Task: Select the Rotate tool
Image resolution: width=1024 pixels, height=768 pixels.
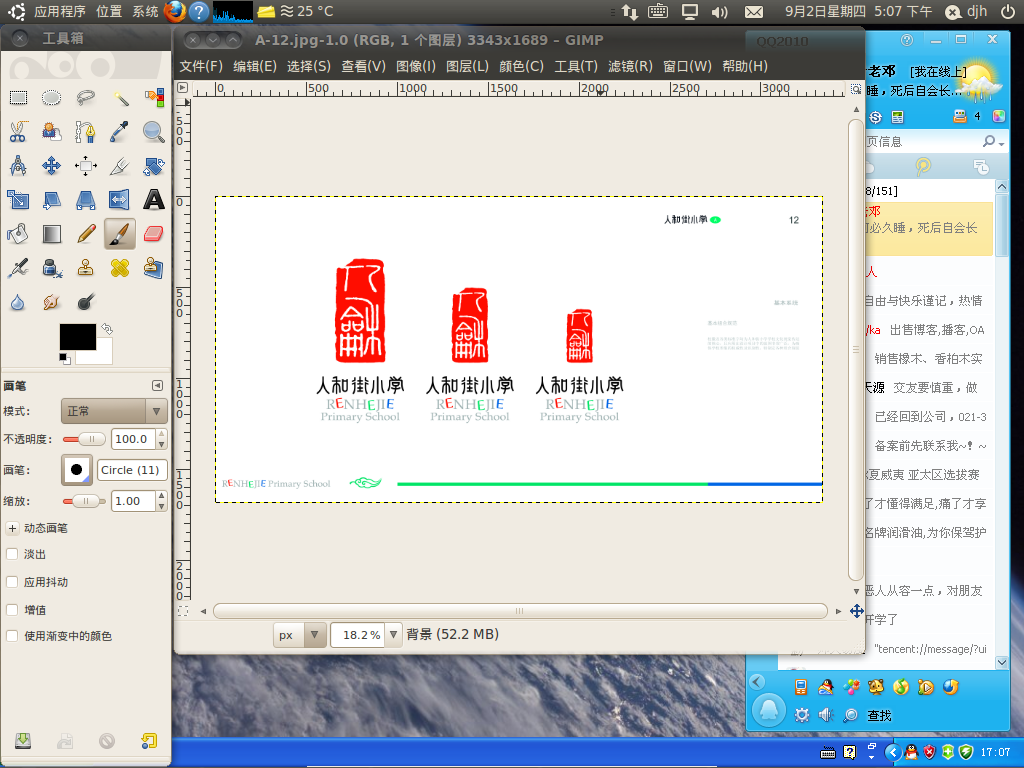Action: click(x=153, y=166)
